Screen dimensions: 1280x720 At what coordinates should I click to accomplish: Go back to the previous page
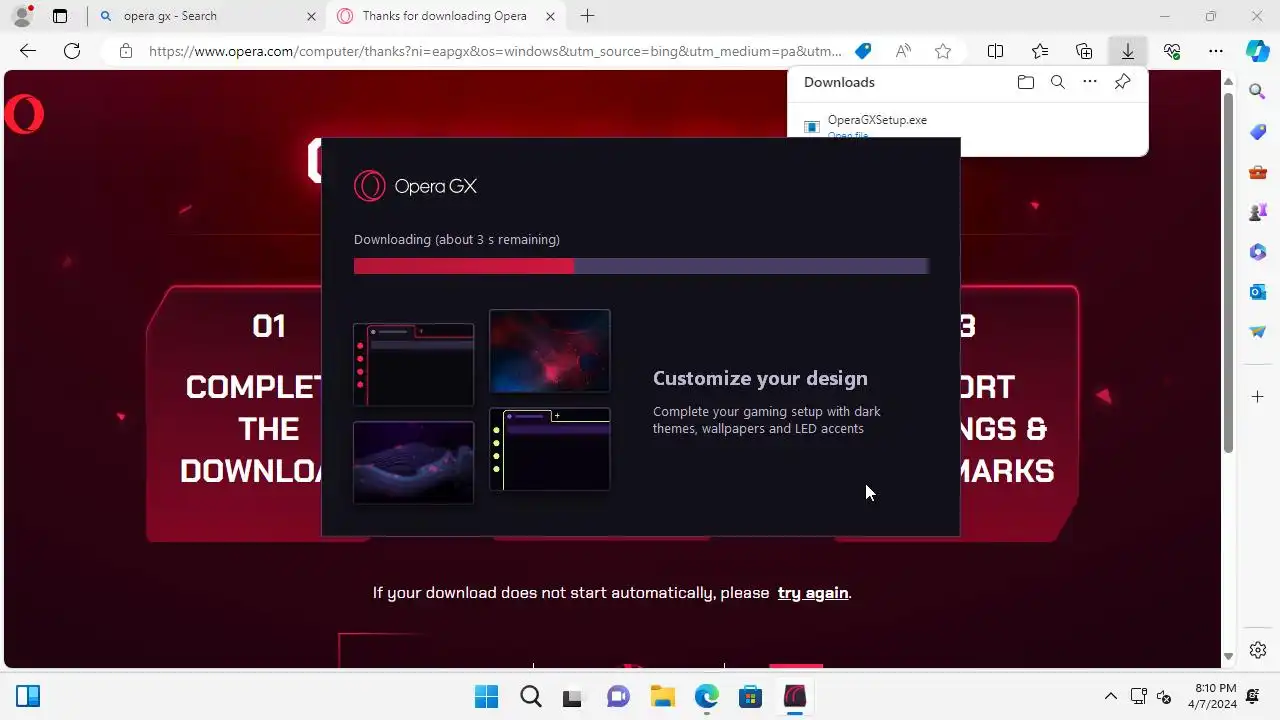point(27,51)
